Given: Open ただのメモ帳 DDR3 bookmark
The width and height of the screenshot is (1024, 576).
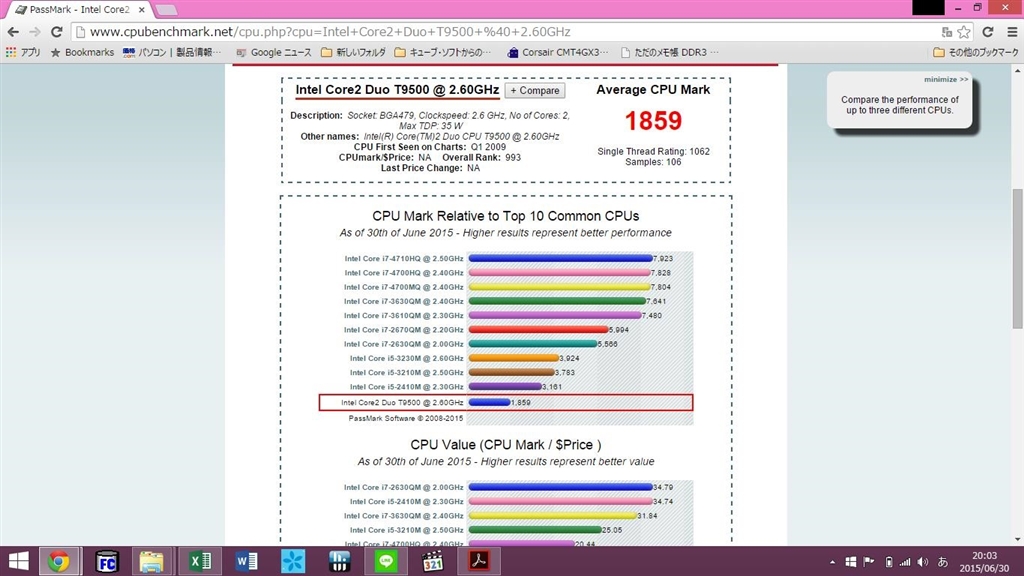Looking at the screenshot, I should coord(669,52).
